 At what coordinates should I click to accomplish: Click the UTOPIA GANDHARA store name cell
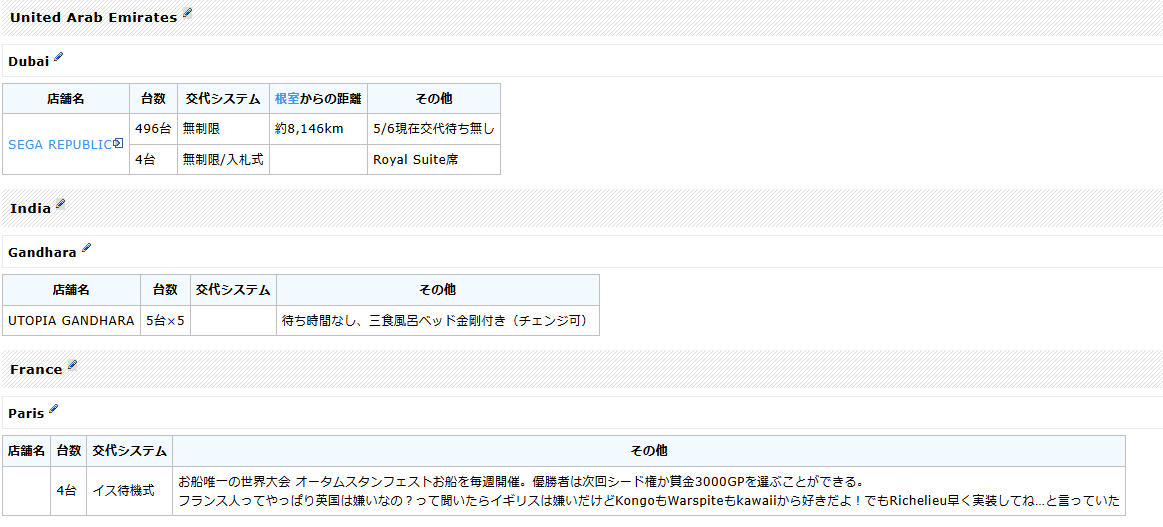click(x=71, y=321)
